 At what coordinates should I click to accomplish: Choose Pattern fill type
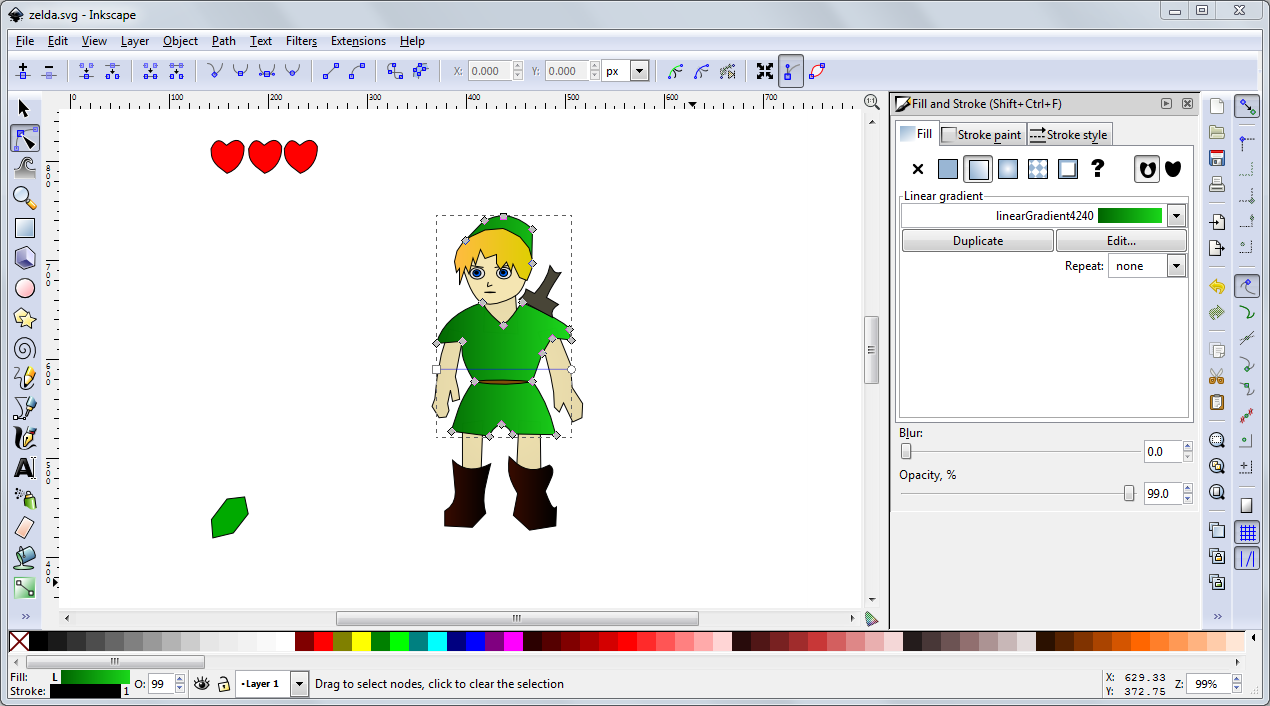pyautogui.click(x=1038, y=169)
